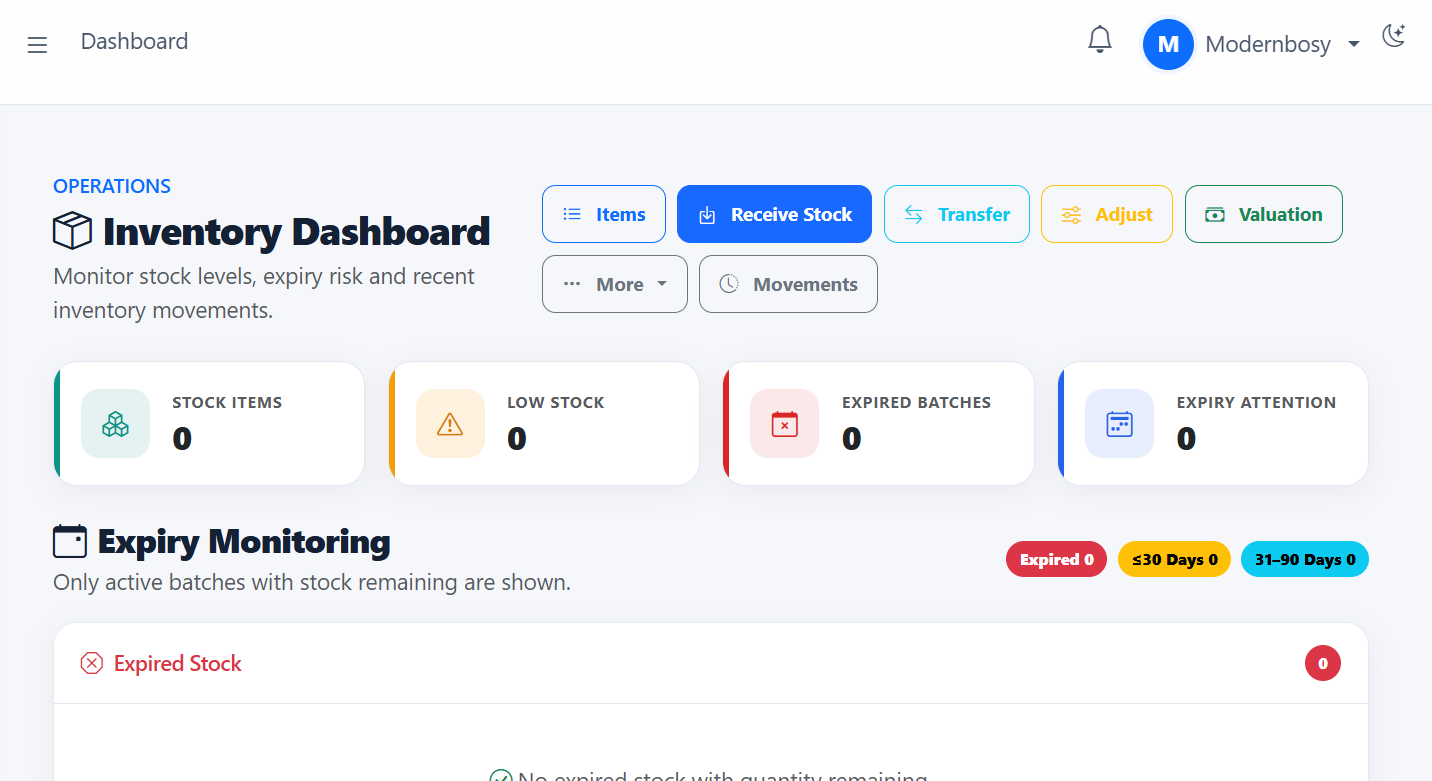Open the notifications bell
Screen dimensions: 1432x781
(x=1100, y=40)
